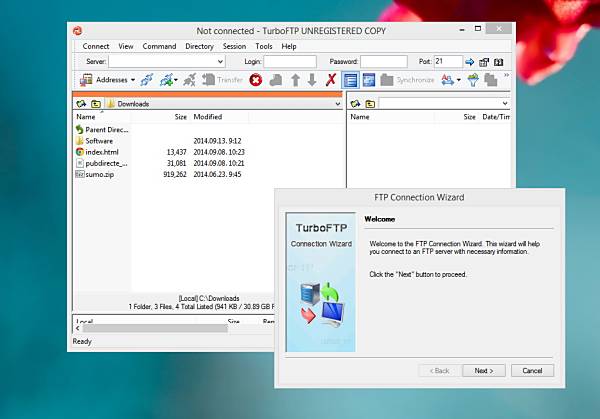Click the filter funnel icon

coord(473,80)
